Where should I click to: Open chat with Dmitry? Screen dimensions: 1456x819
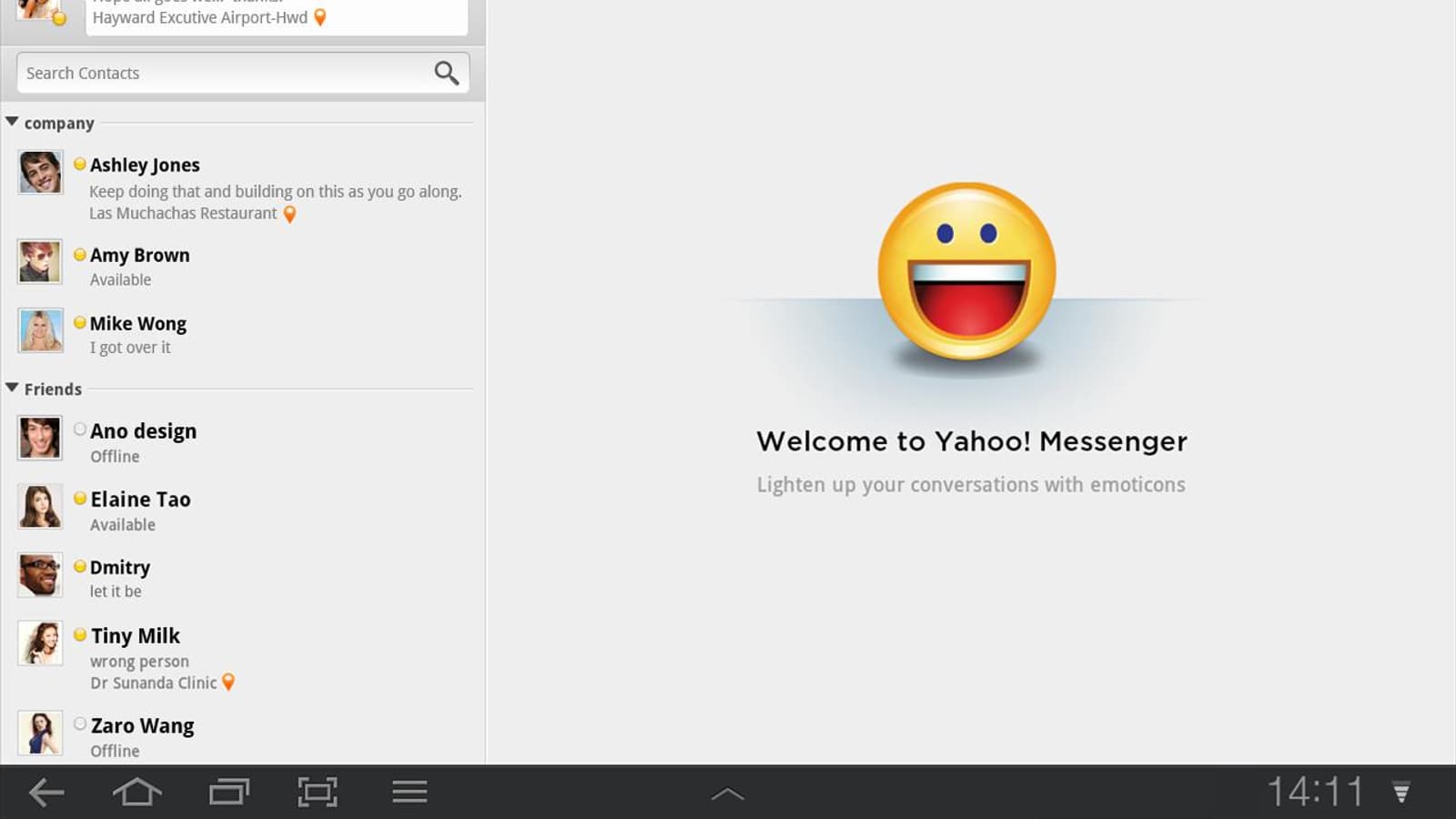[x=120, y=568]
